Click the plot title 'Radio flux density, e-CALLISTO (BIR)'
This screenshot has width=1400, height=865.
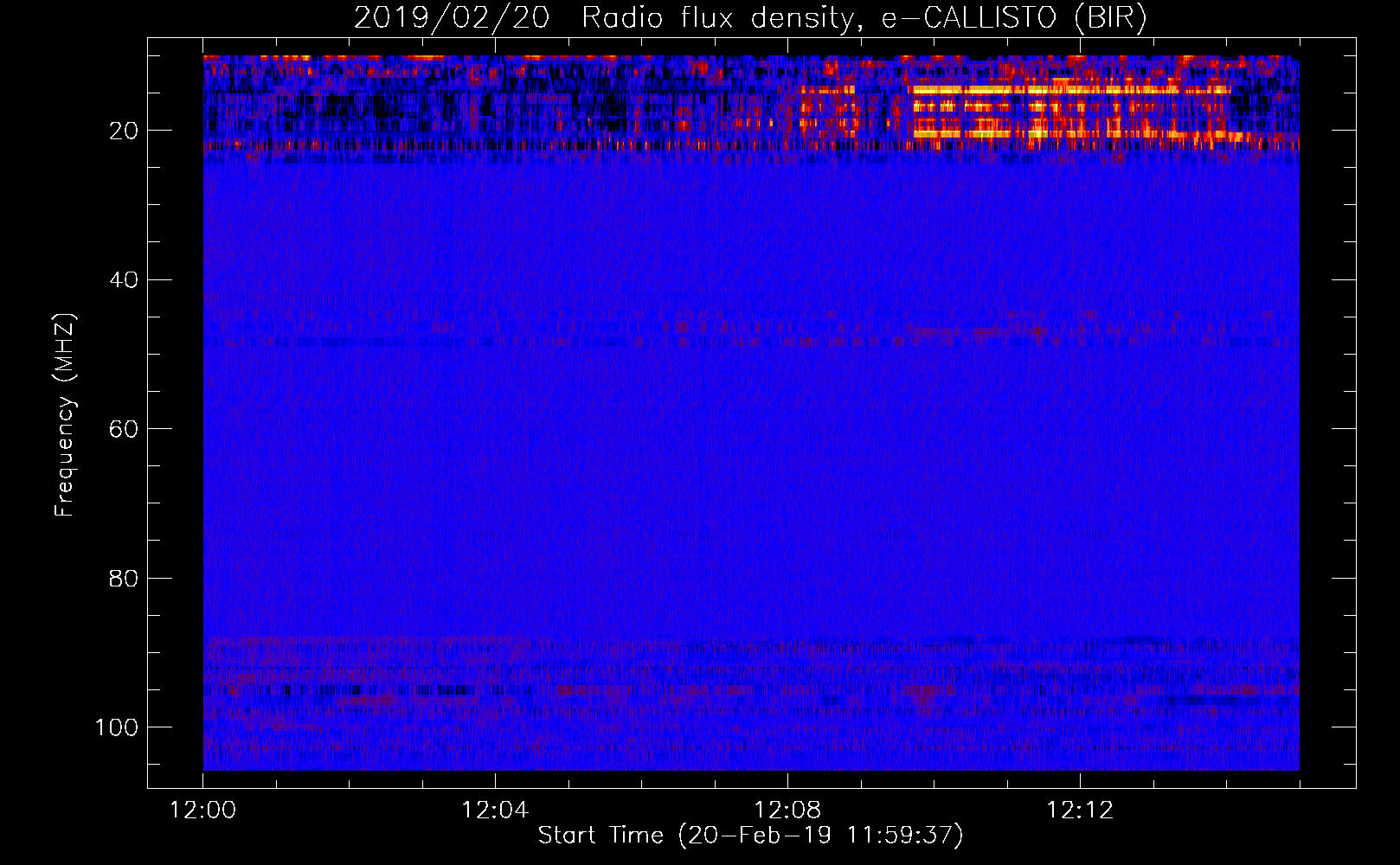[x=864, y=18]
